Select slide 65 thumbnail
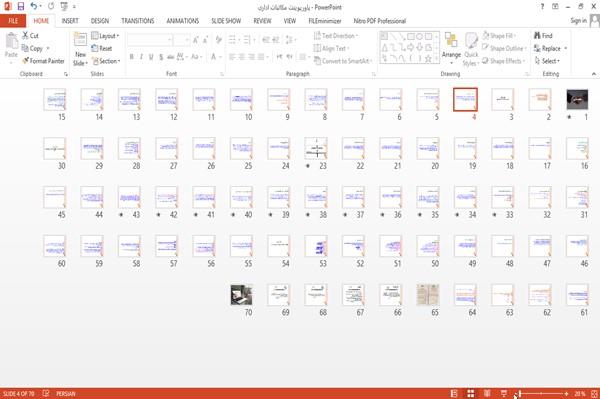The image size is (600, 399). [428, 295]
